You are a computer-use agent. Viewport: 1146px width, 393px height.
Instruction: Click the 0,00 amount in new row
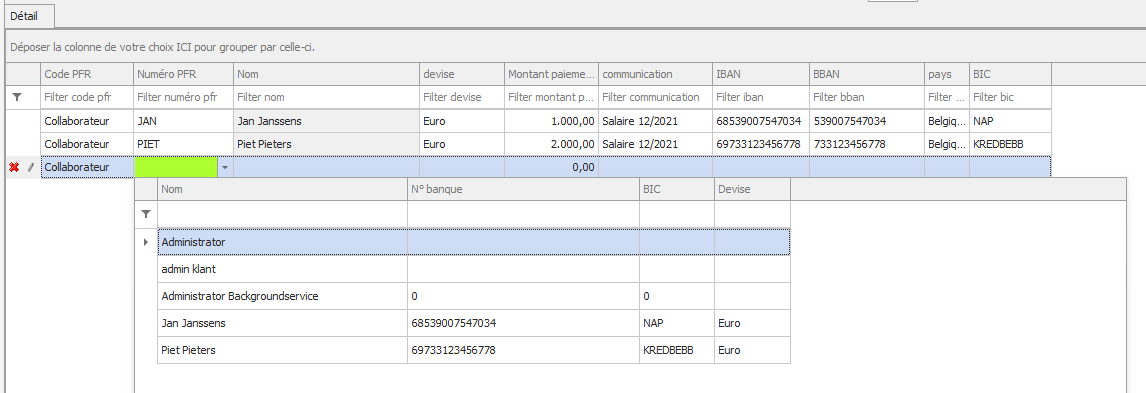pos(551,167)
